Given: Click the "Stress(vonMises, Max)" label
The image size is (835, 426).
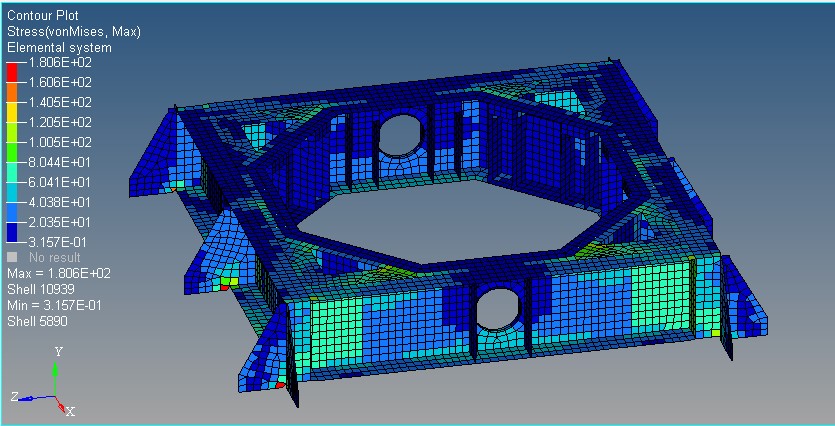Looking at the screenshot, I should click(74, 32).
